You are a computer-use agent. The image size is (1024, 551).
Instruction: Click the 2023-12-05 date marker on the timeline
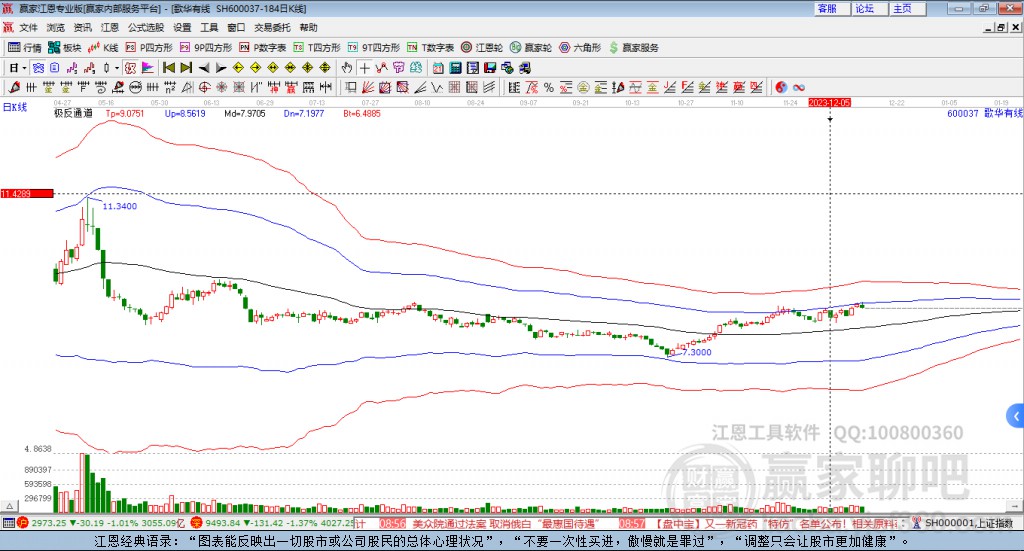click(x=829, y=103)
